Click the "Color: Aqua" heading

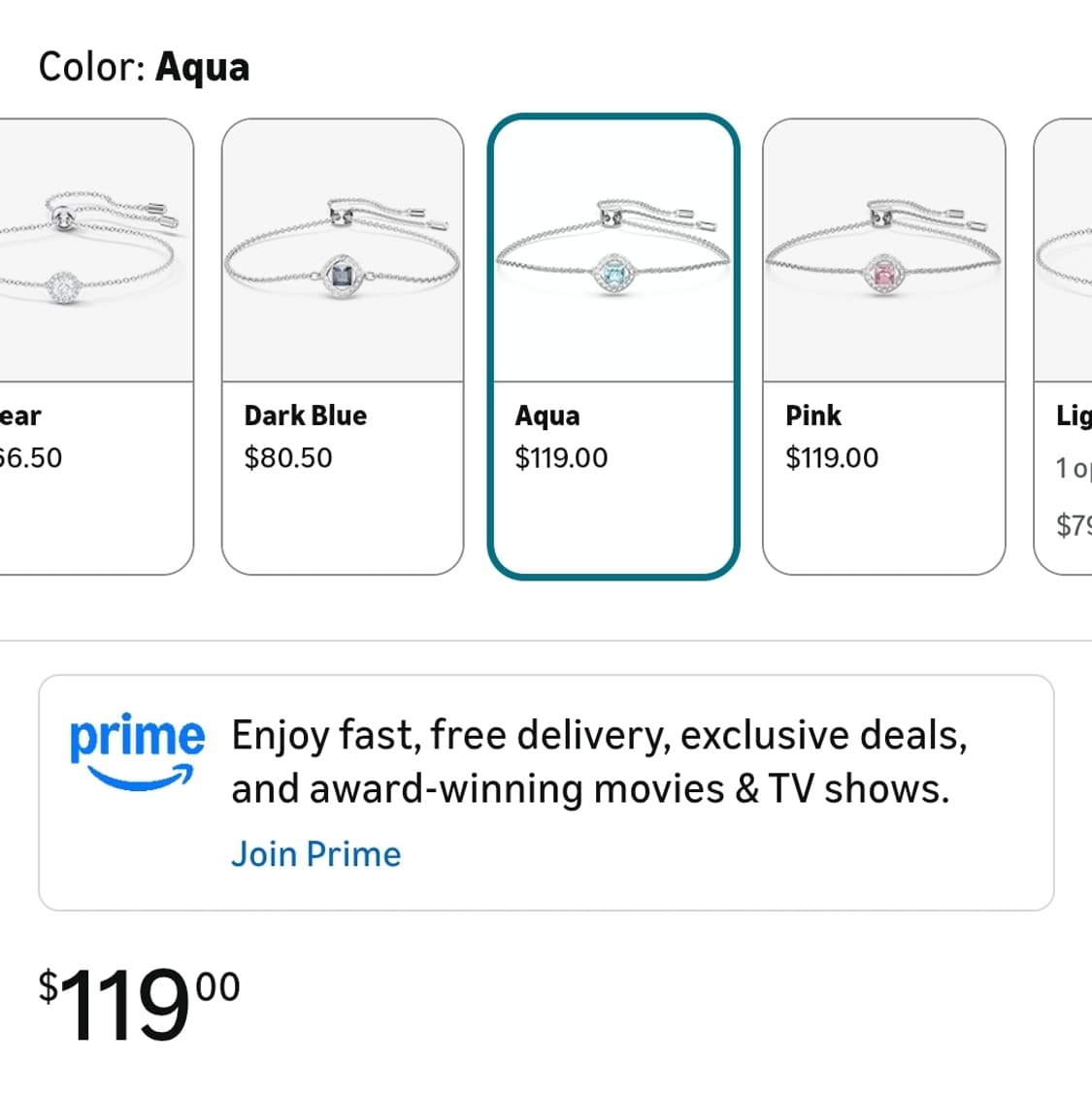144,67
